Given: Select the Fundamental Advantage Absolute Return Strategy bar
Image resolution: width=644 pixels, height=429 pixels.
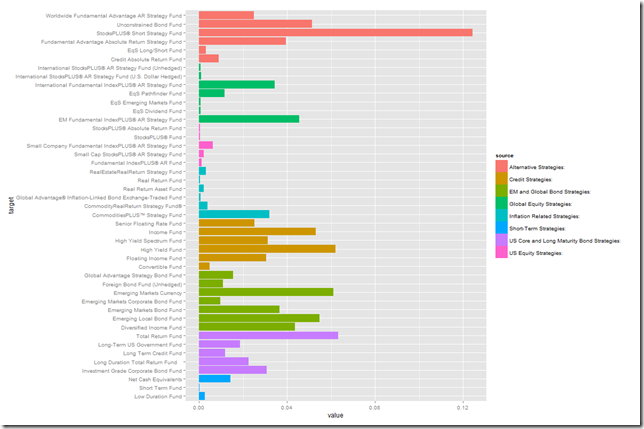Looking at the screenshot, I should click(x=242, y=41).
